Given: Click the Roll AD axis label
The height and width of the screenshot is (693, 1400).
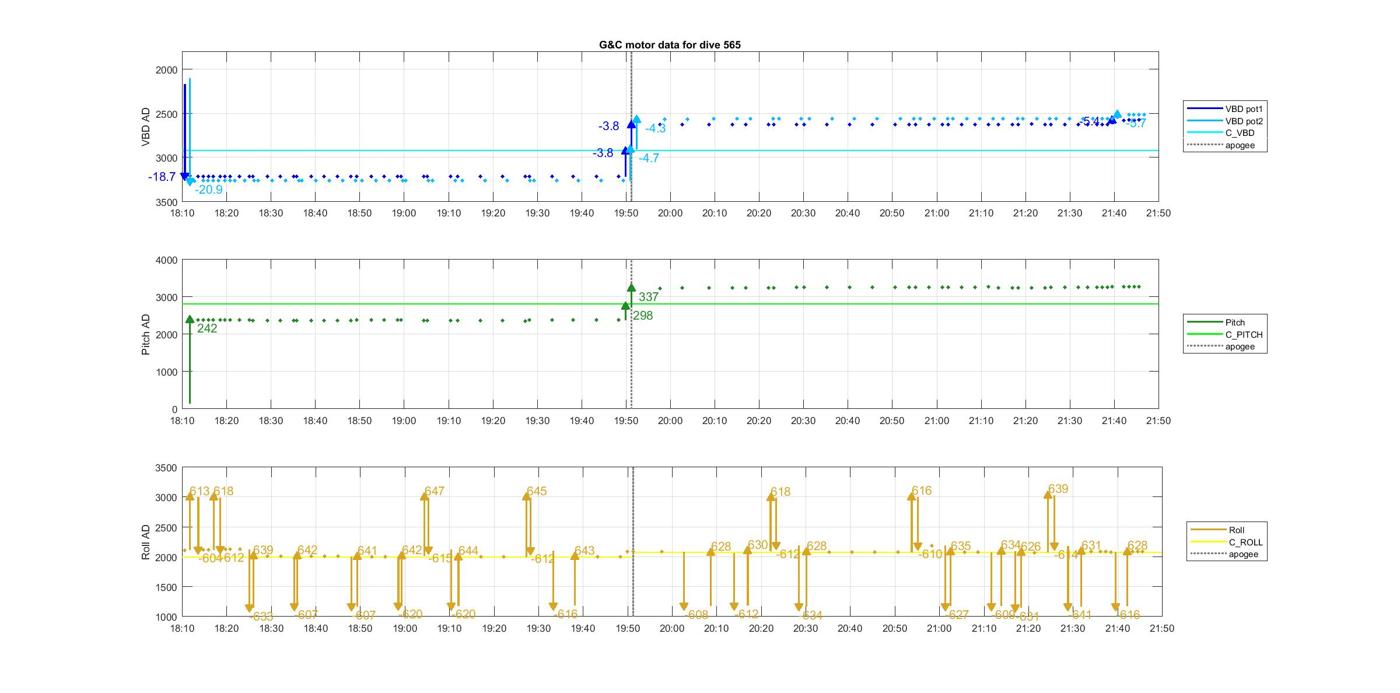Looking at the screenshot, I should pyautogui.click(x=146, y=542).
